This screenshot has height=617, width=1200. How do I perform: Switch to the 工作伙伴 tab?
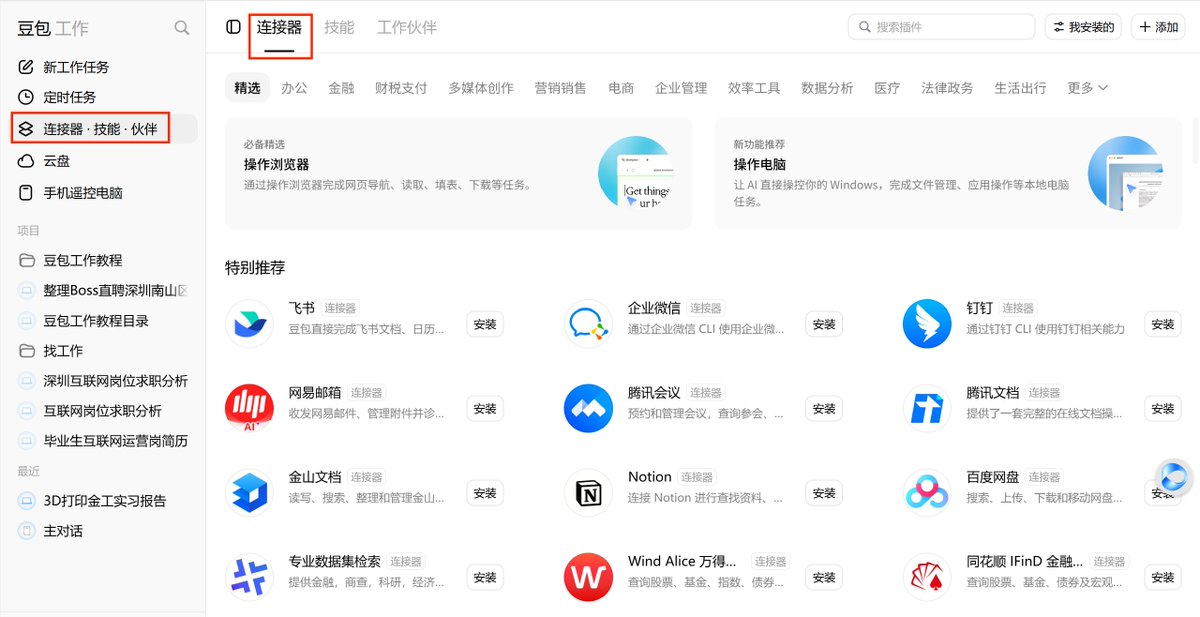coord(407,28)
